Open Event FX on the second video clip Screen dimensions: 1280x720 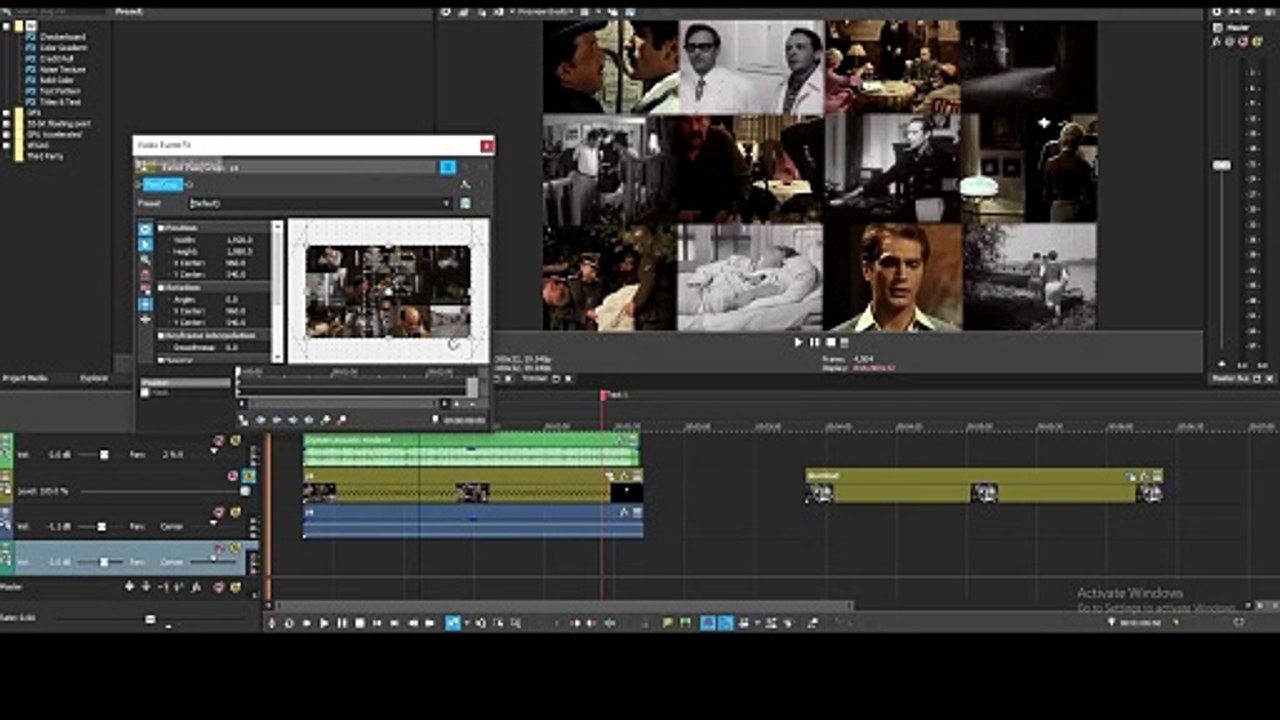[1144, 477]
